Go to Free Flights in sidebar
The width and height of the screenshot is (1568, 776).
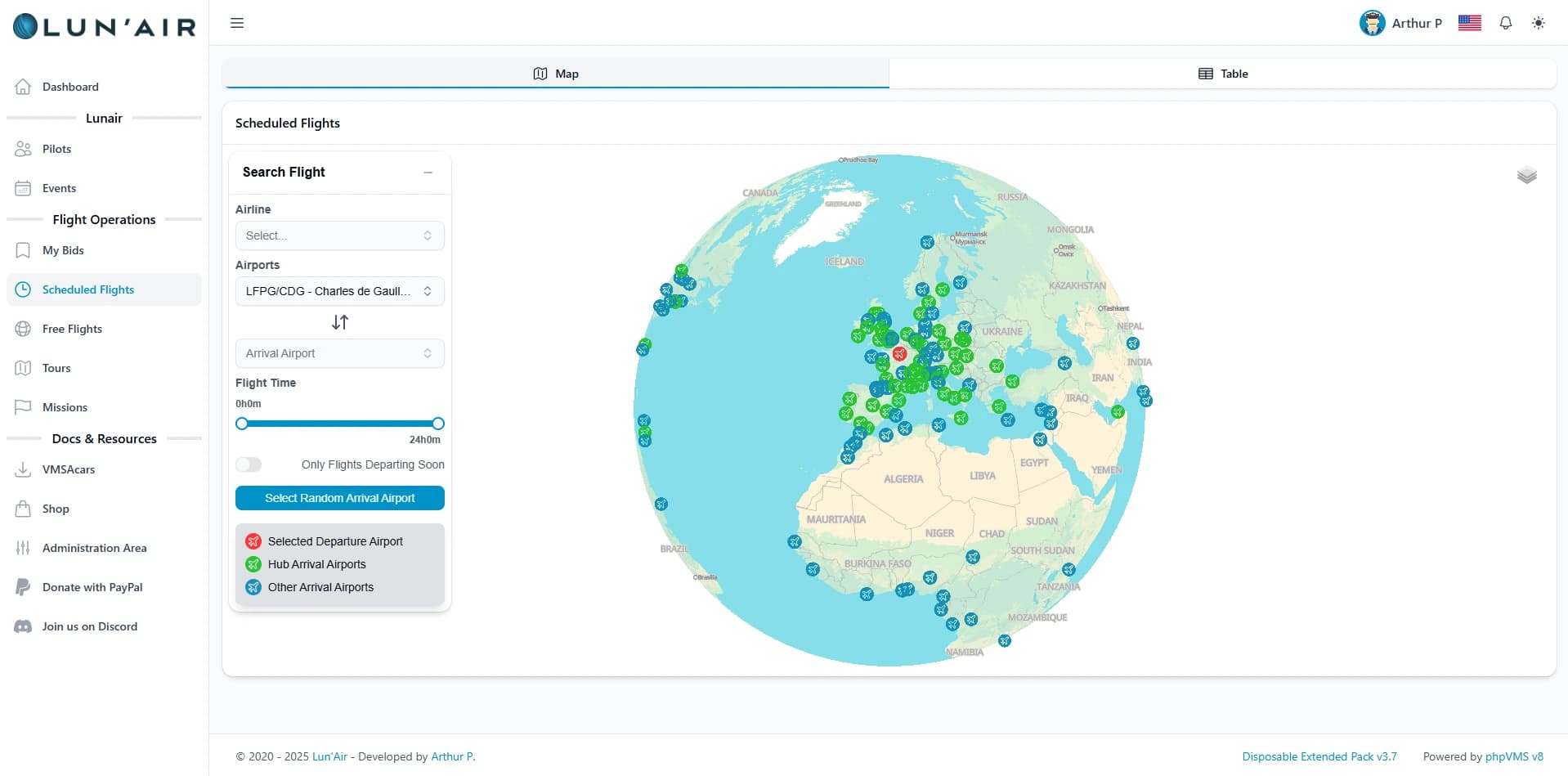[x=72, y=329]
